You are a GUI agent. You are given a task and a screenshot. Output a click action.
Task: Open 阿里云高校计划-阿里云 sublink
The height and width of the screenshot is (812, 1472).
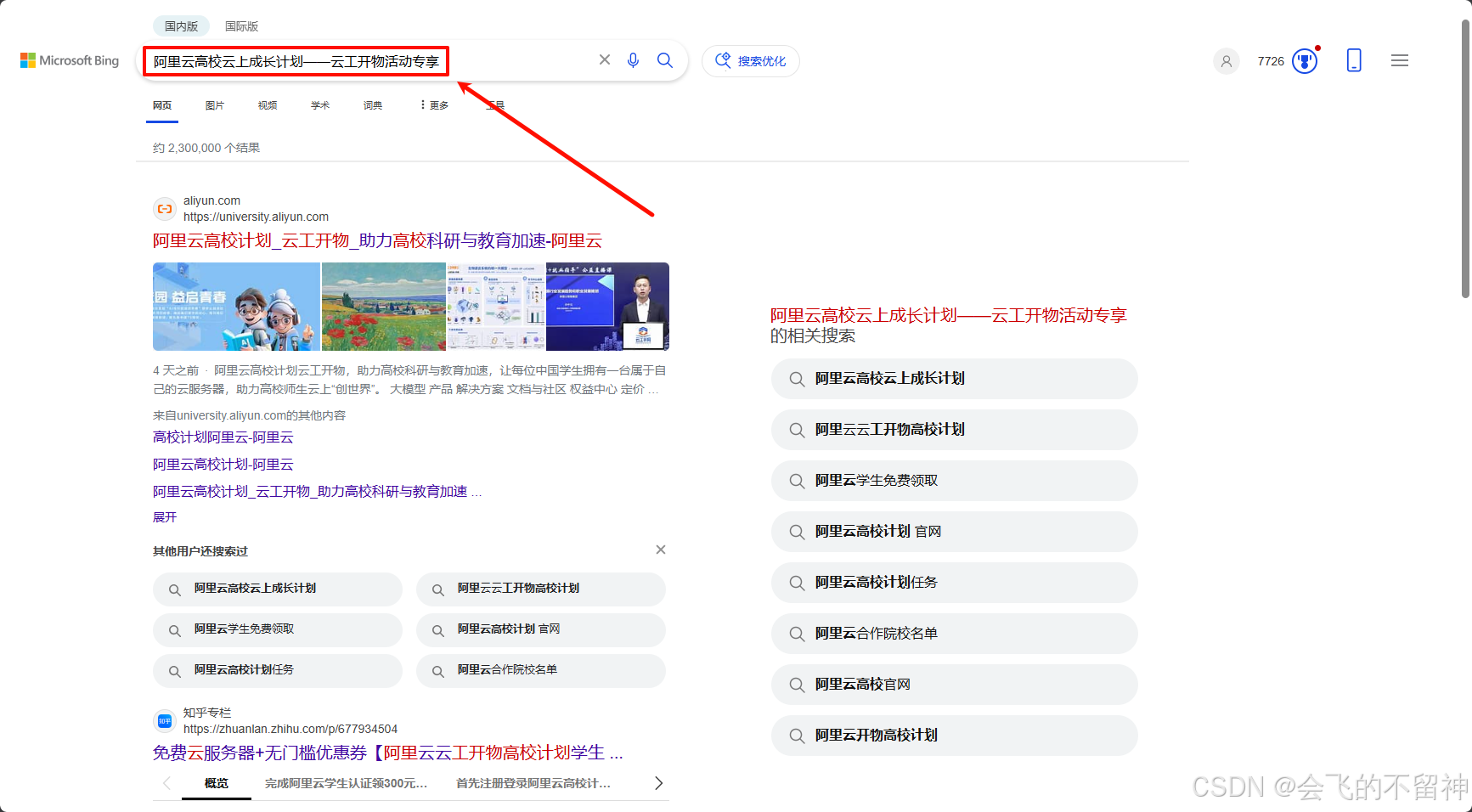point(223,465)
